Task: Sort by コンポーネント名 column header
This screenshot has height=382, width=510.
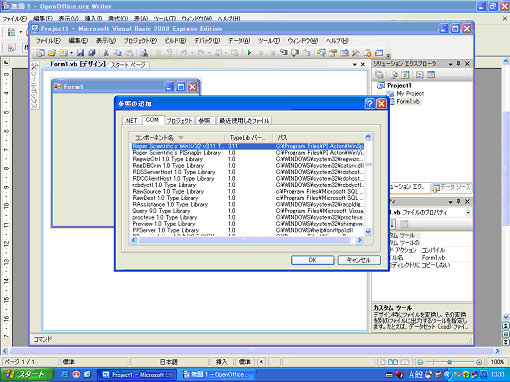Action: click(x=177, y=137)
